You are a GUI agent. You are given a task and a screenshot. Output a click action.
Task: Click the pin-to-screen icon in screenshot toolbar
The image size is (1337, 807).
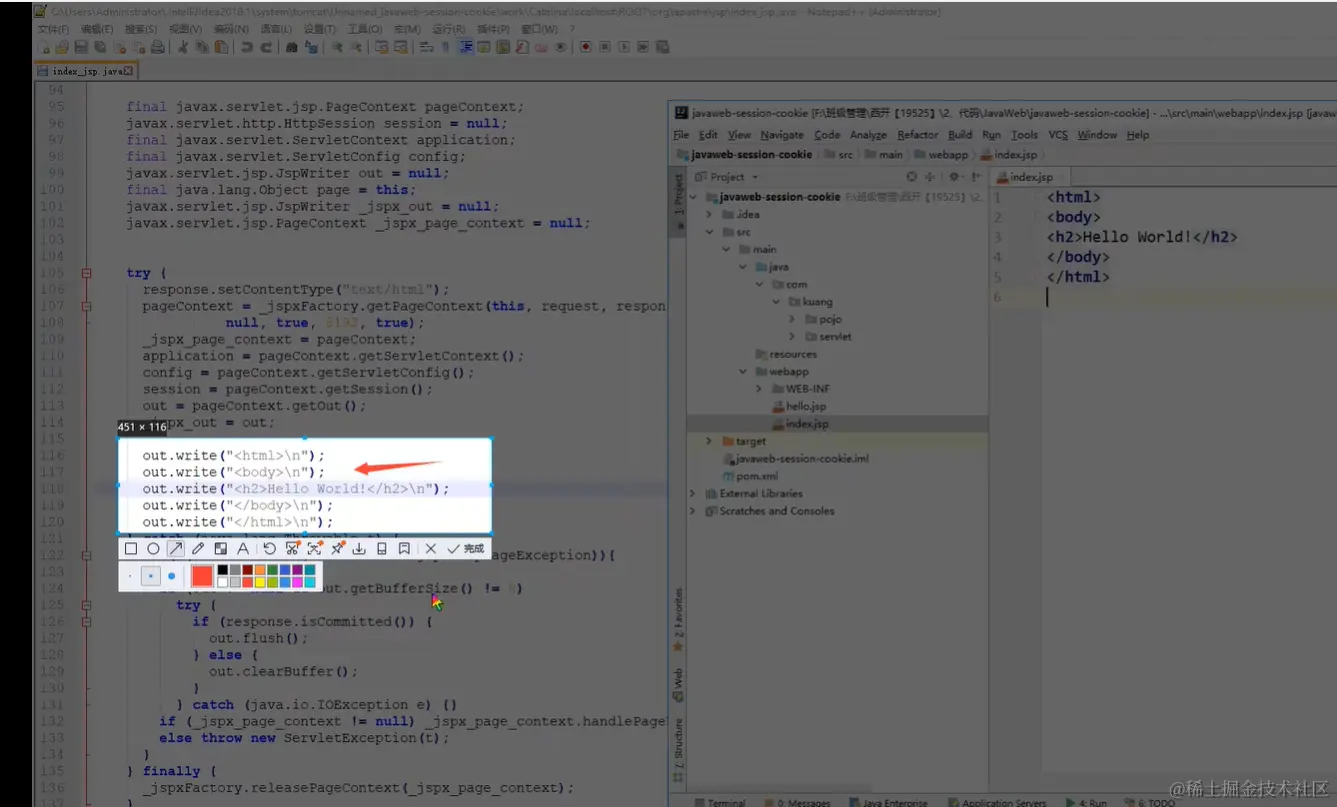(x=338, y=549)
